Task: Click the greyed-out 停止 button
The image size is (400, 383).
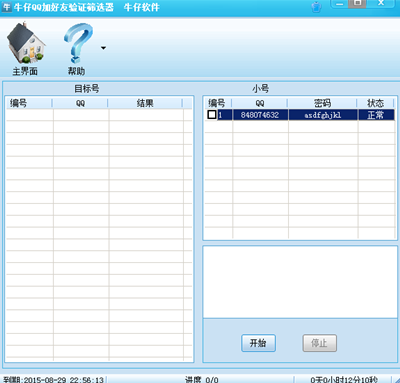Action: coord(320,343)
